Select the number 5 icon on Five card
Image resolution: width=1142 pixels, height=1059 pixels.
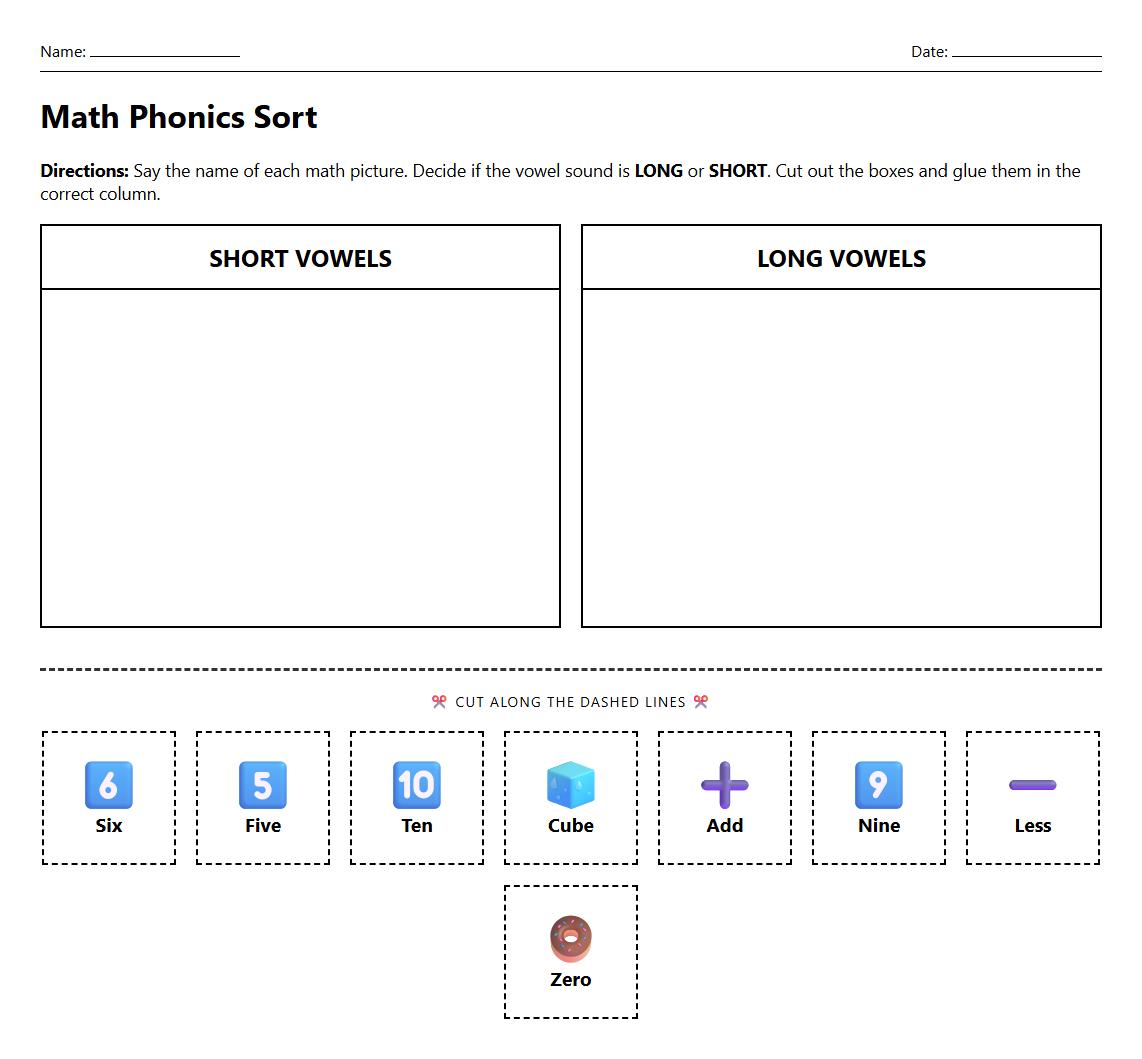pyautogui.click(x=262, y=786)
